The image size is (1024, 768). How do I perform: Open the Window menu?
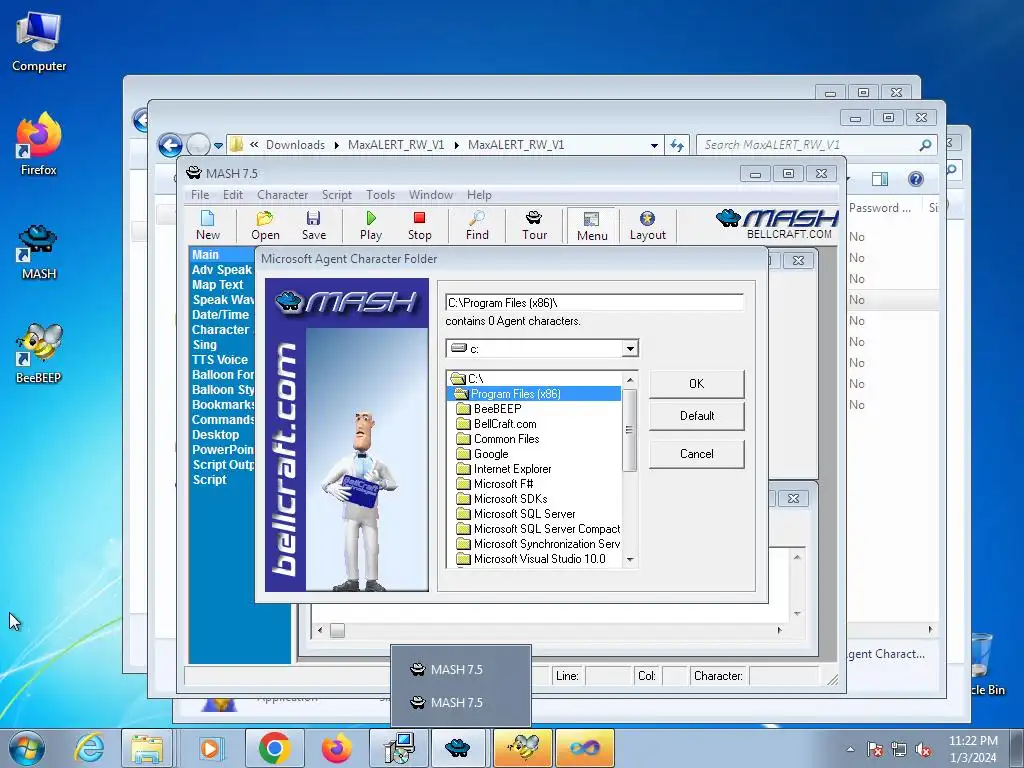(430, 195)
